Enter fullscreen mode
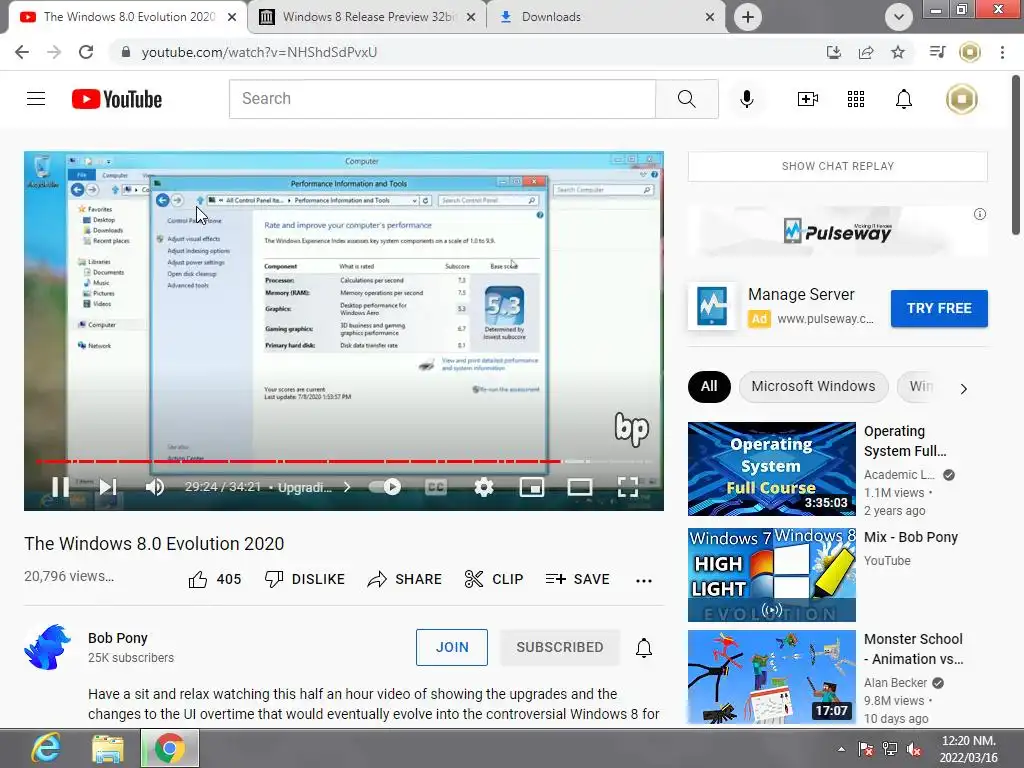This screenshot has width=1024, height=768. [628, 487]
